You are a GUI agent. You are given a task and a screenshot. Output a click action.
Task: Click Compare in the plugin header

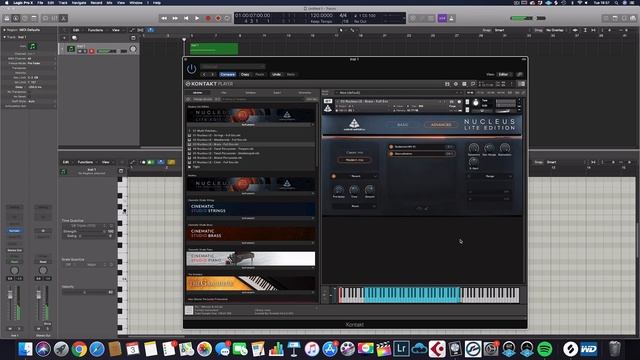(x=227, y=75)
